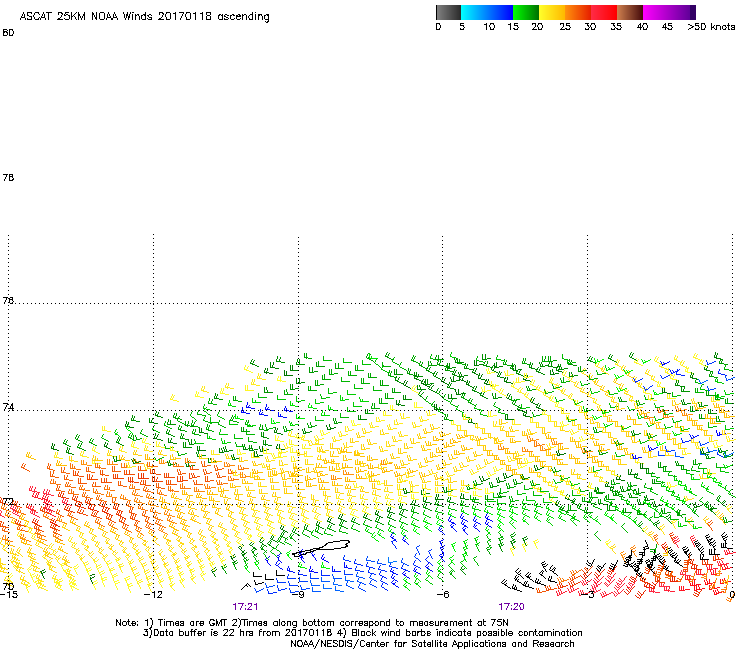This screenshot has height=650, width=740.
Task: Click the -15 longitude axis label
Action: coord(8,595)
